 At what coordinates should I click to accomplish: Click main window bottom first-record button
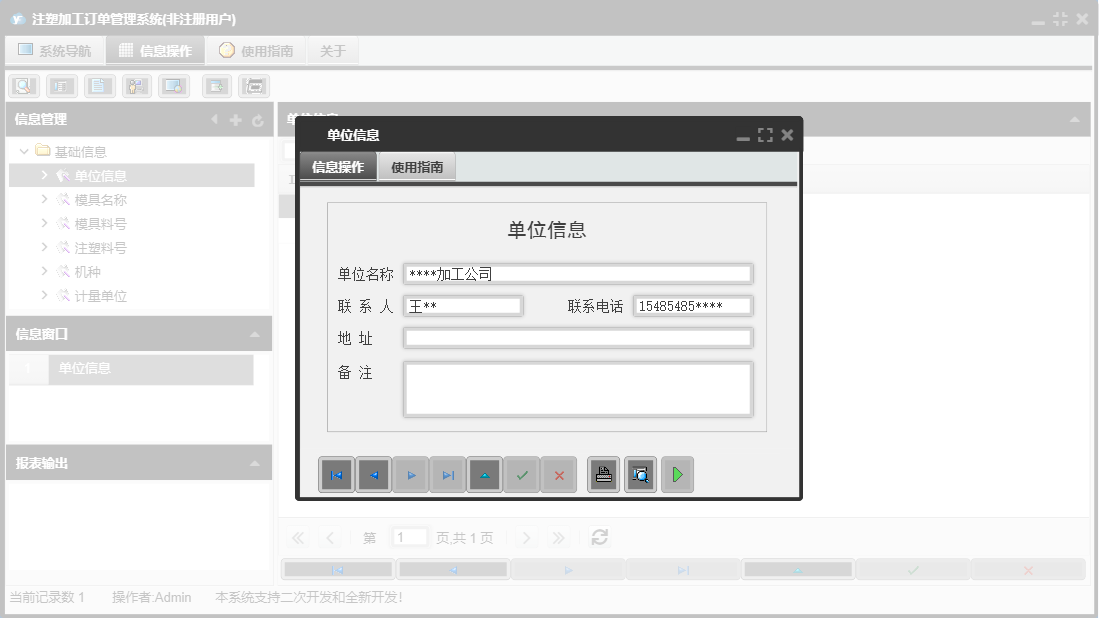[x=338, y=570]
